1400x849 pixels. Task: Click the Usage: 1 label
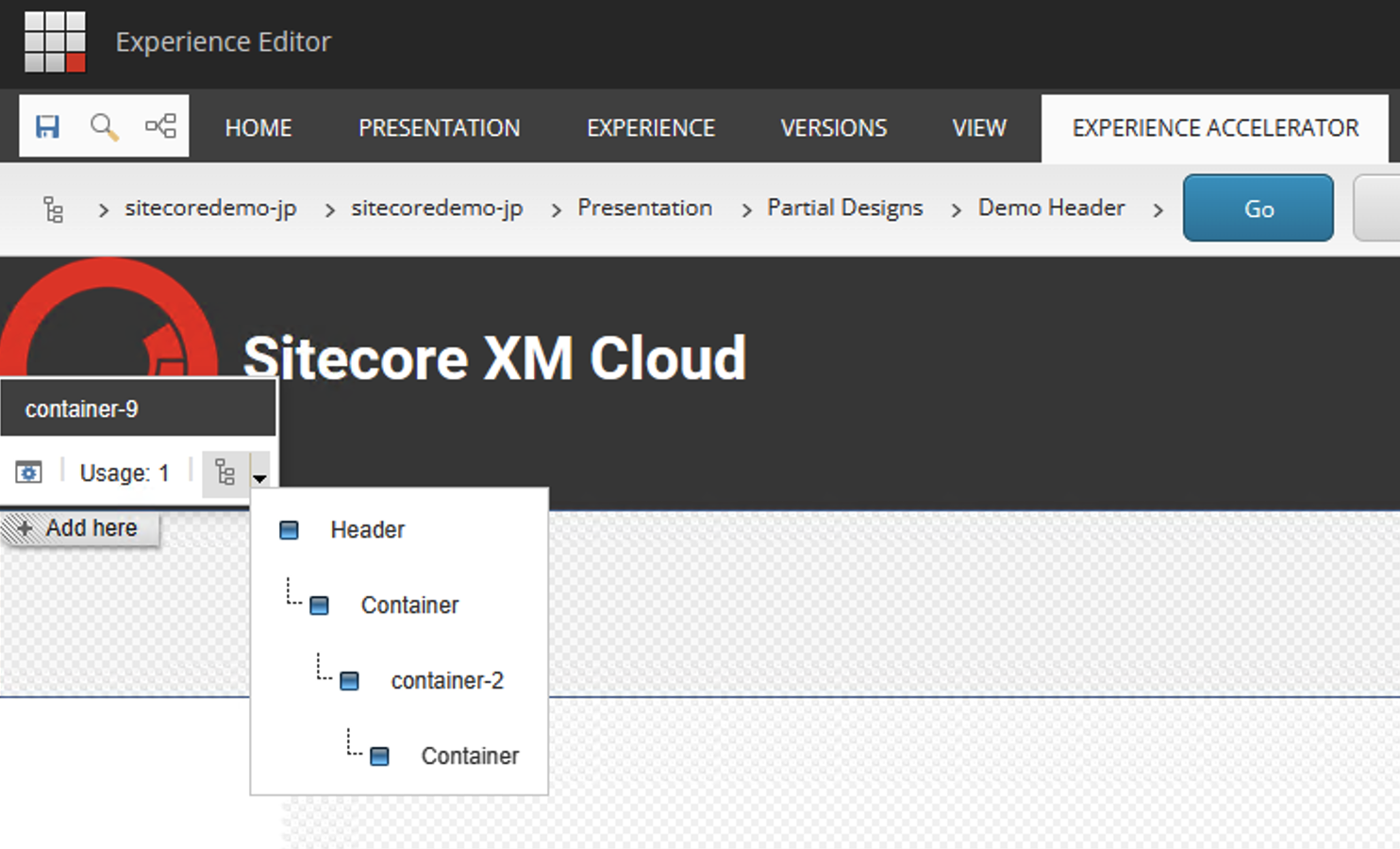click(125, 473)
